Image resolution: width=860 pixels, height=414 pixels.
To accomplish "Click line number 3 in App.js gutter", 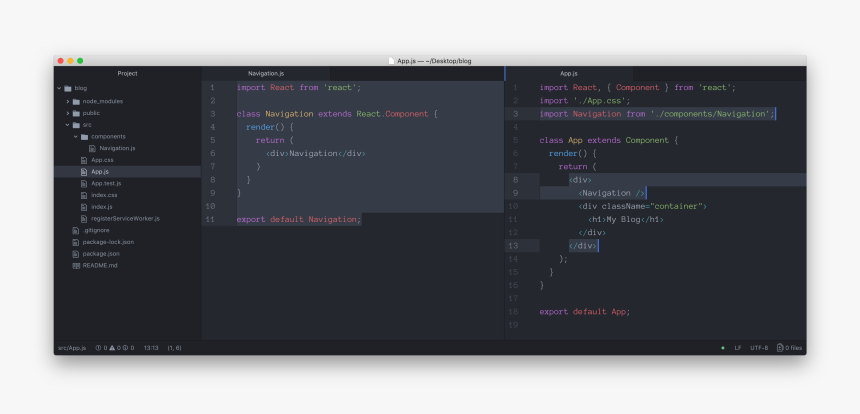I will (515, 114).
